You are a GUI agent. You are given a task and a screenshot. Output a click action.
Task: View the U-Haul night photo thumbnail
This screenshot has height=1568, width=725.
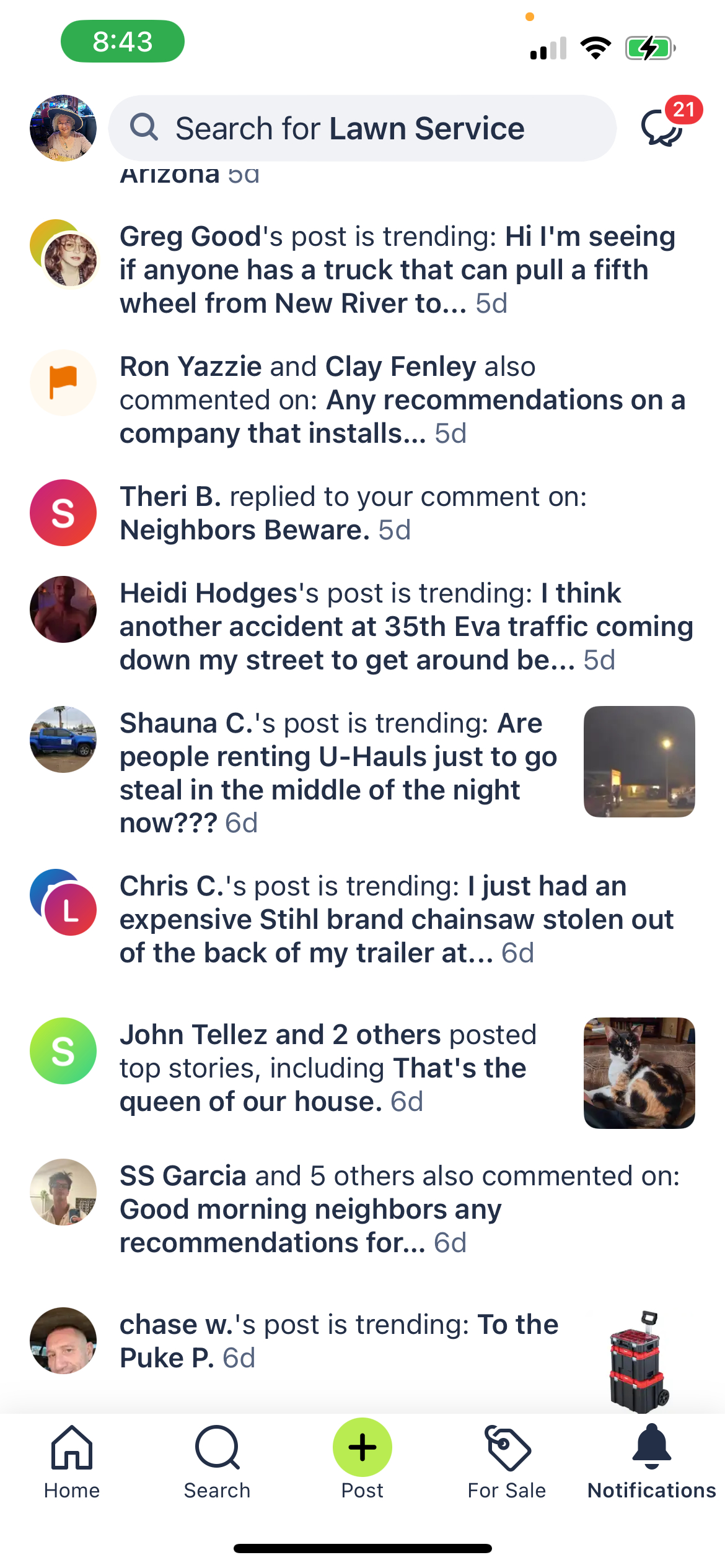[639, 762]
